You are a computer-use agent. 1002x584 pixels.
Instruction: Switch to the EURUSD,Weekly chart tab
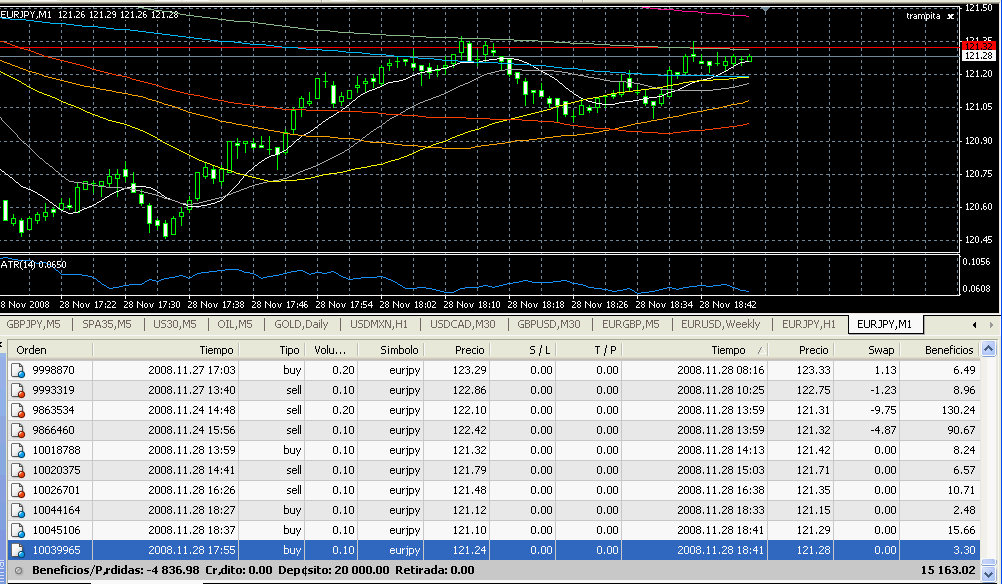click(x=720, y=324)
